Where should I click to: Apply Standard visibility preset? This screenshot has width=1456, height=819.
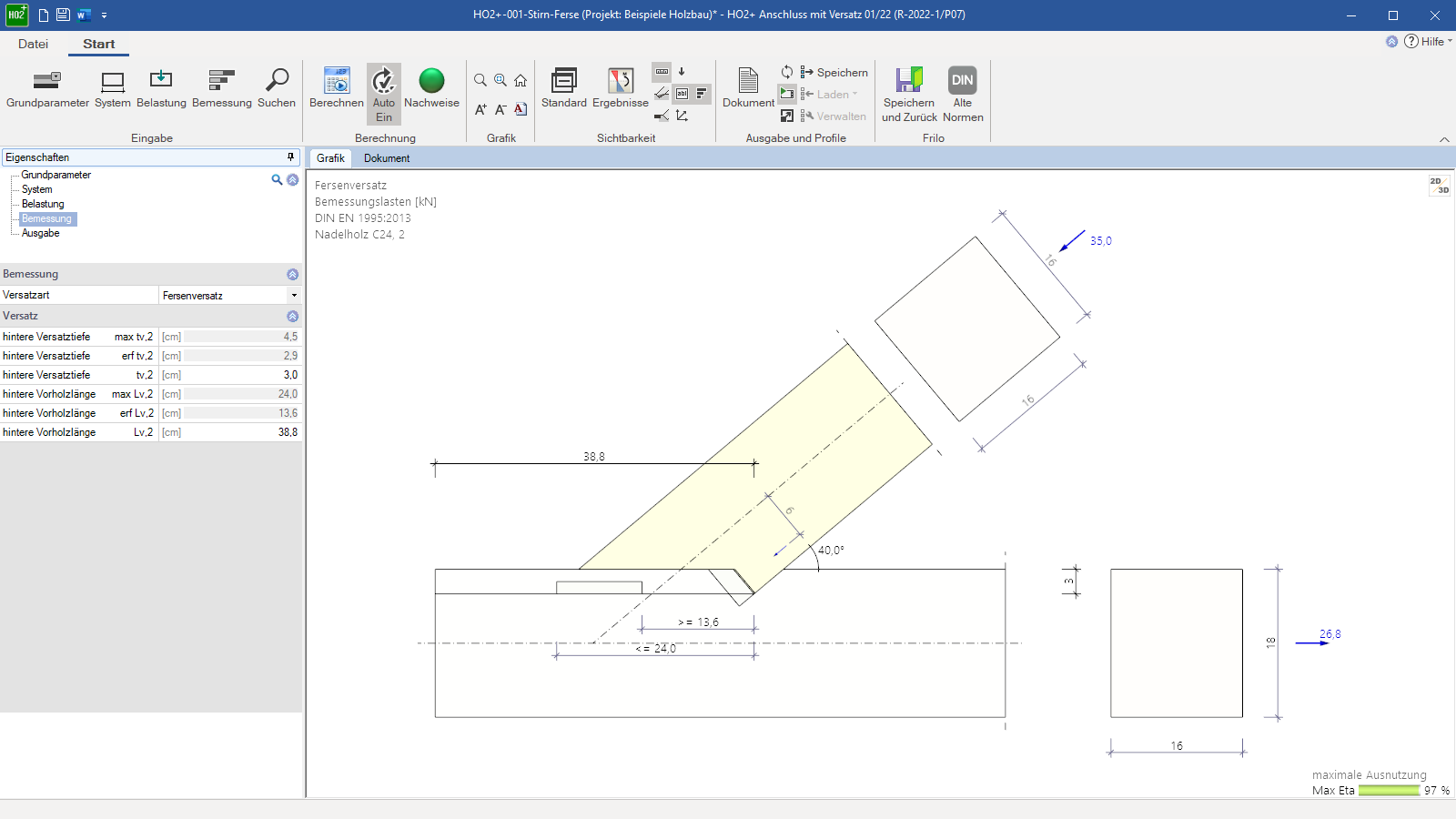pos(564,88)
